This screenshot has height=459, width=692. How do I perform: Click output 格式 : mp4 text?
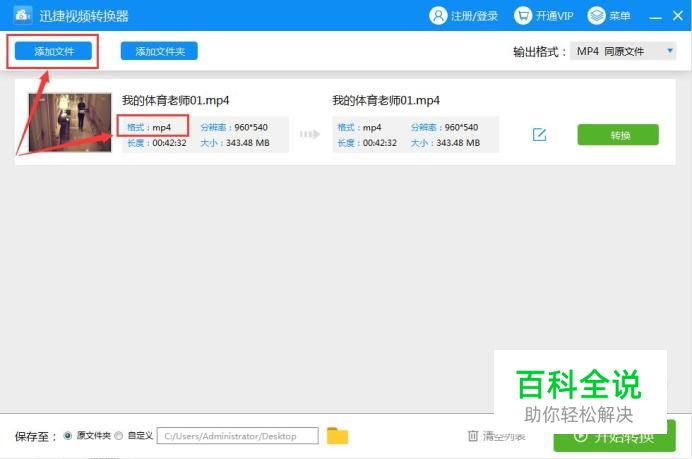click(x=359, y=128)
